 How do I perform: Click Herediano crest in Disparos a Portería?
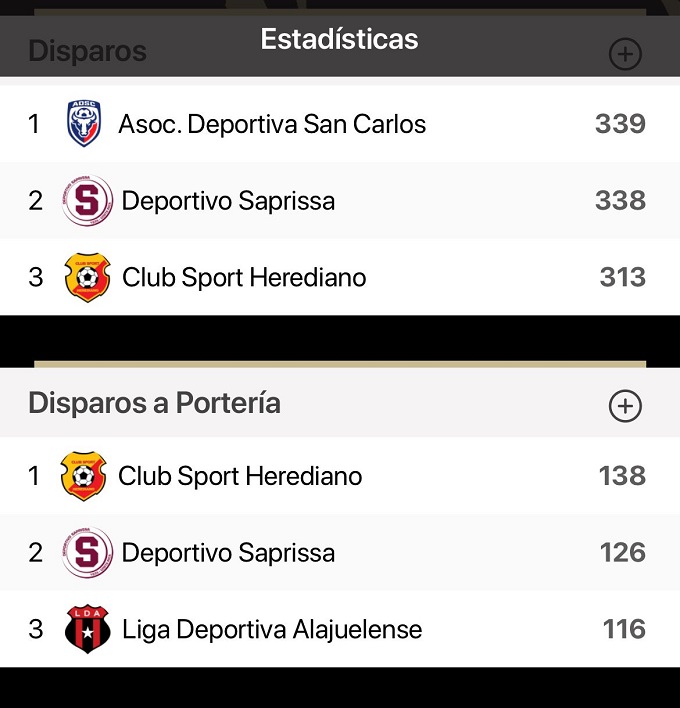coord(82,476)
